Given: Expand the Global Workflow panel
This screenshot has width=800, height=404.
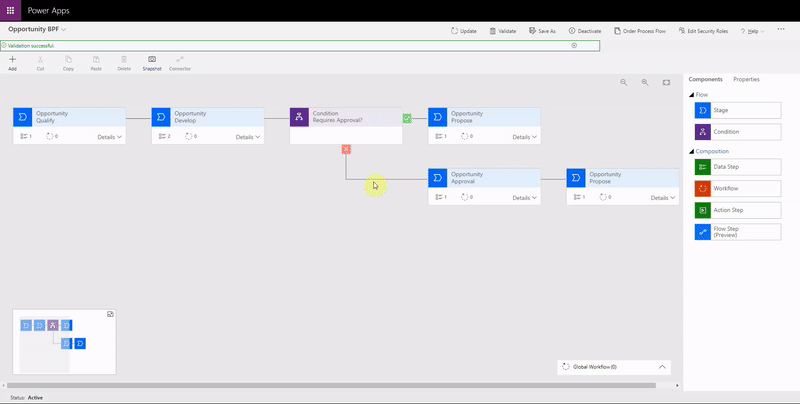Looking at the screenshot, I should [x=661, y=367].
